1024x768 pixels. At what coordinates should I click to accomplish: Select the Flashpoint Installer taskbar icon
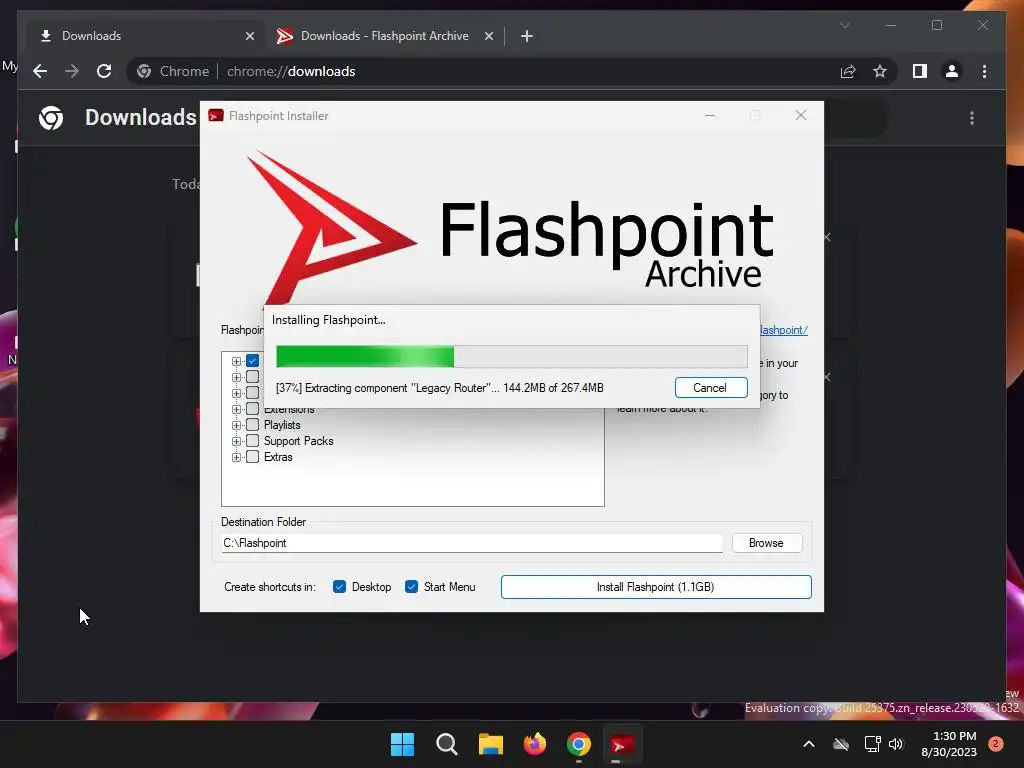pos(622,744)
